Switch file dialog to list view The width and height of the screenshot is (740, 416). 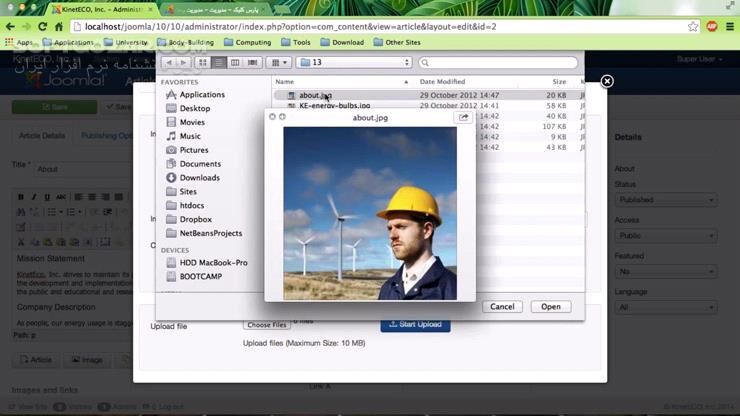[218, 63]
